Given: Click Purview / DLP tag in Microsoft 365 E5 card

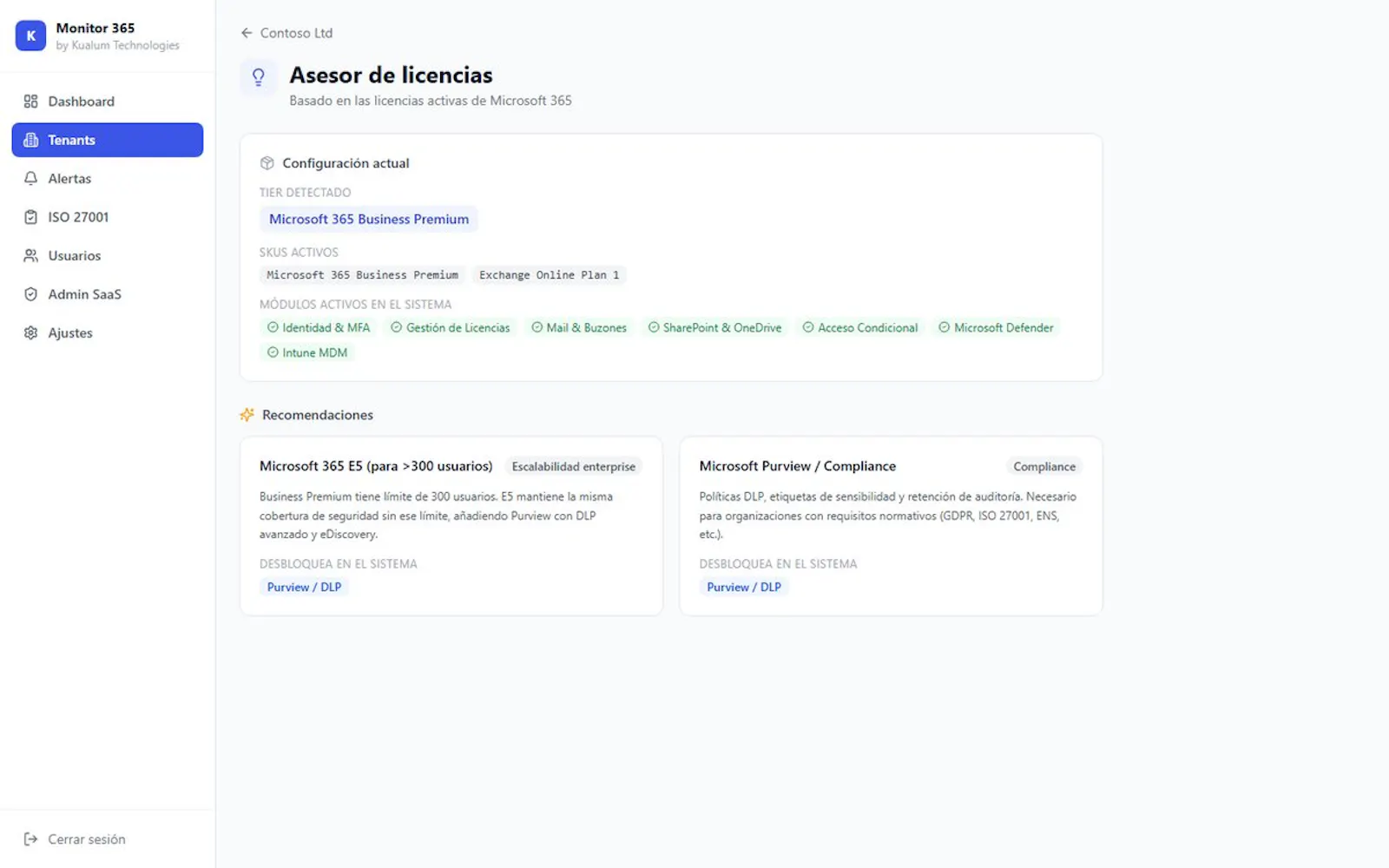Looking at the screenshot, I should click(x=305, y=588).
